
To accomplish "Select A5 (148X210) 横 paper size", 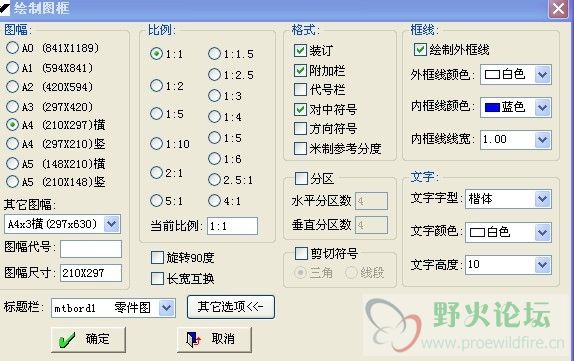I will [x=12, y=163].
